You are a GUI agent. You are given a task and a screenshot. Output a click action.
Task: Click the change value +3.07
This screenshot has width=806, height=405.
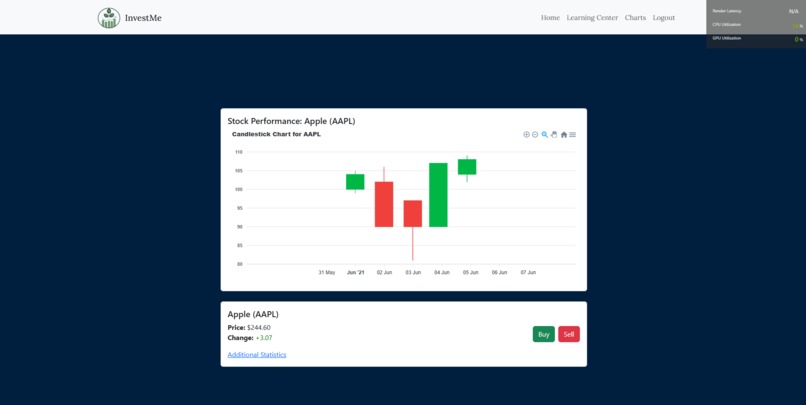pos(264,338)
